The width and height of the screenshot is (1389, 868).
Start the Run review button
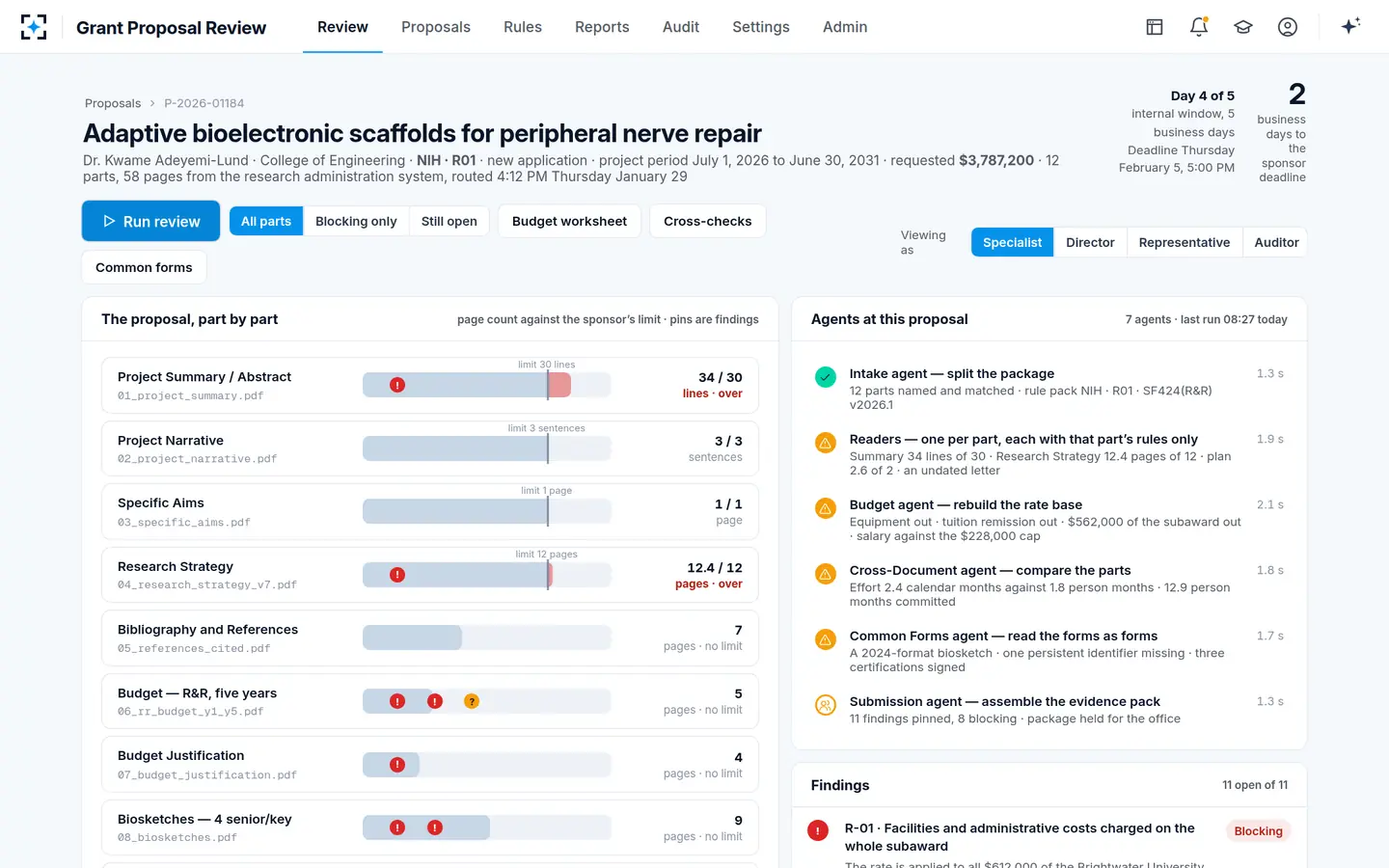point(150,221)
